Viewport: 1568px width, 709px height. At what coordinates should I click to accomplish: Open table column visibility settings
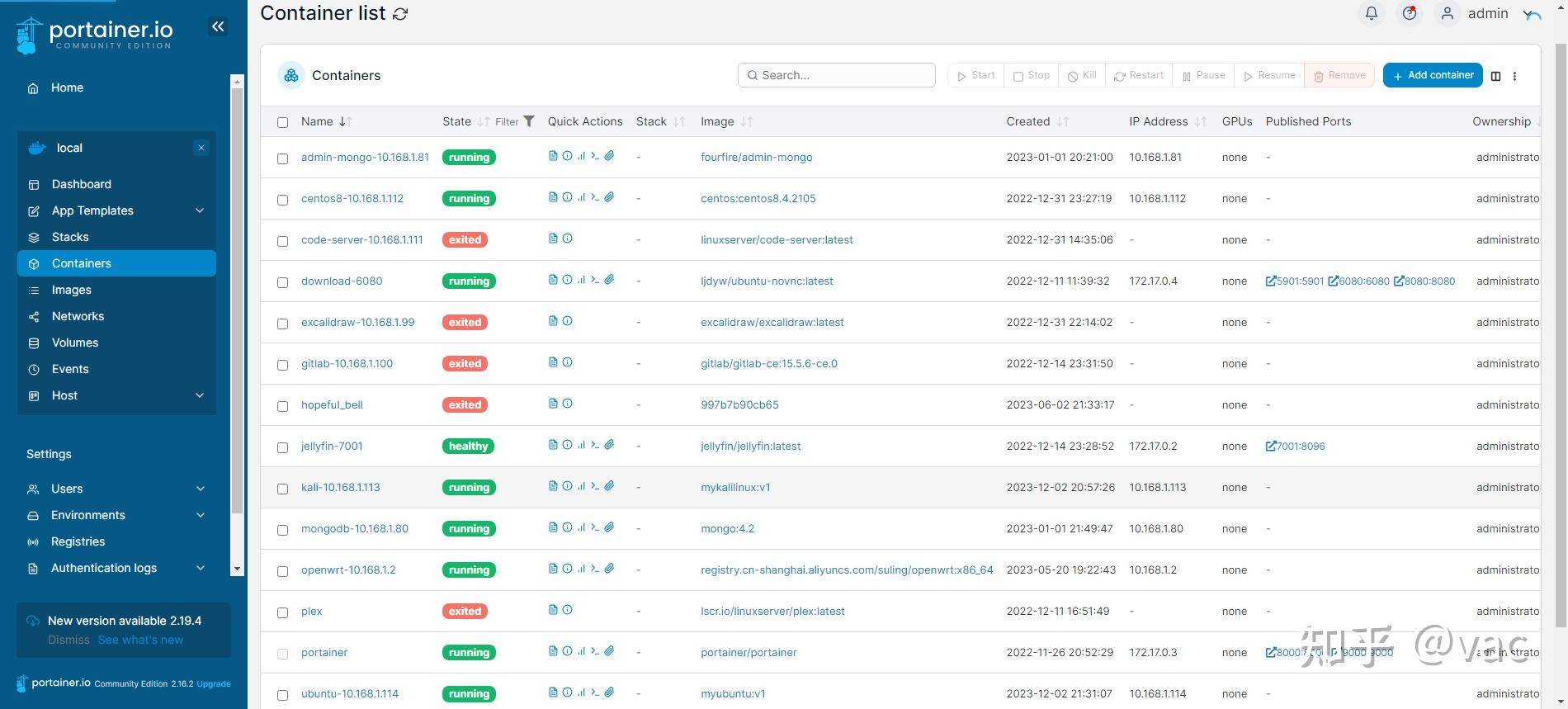click(x=1495, y=76)
